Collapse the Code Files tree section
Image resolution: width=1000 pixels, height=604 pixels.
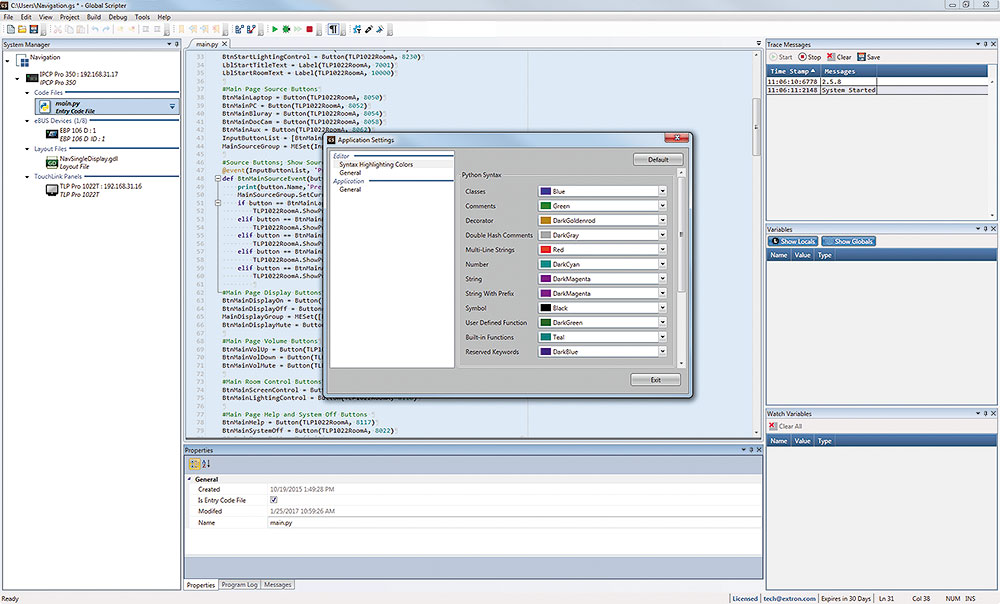pos(27,92)
